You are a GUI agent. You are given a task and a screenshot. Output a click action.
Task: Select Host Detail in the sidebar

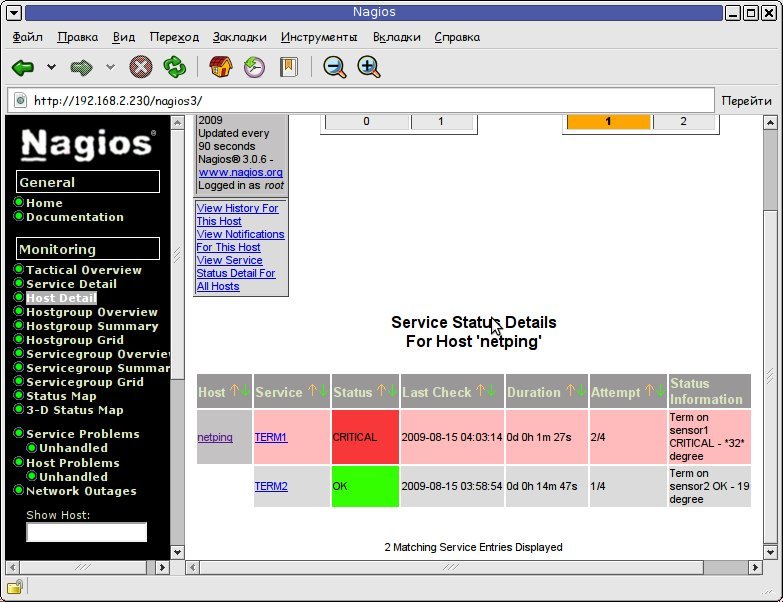click(x=61, y=298)
